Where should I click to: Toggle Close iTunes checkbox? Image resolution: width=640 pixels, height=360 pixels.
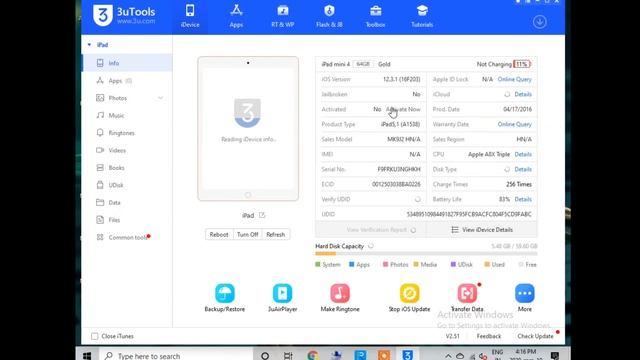95,336
